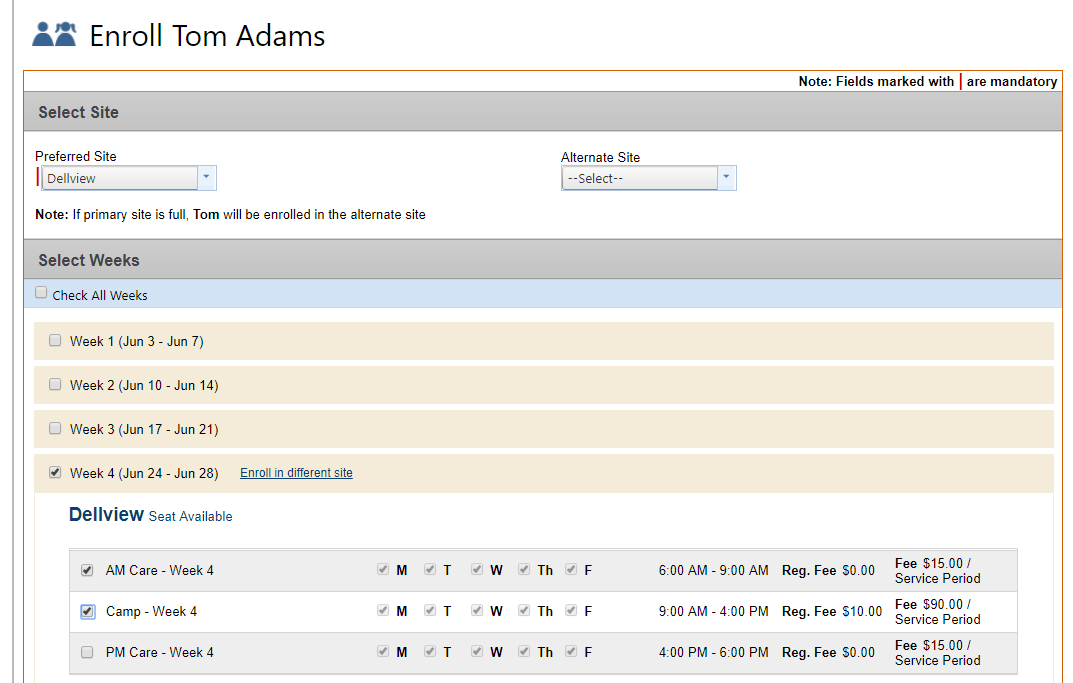Toggle Wednesday for PM Care
The height and width of the screenshot is (683, 1073).
tap(477, 651)
